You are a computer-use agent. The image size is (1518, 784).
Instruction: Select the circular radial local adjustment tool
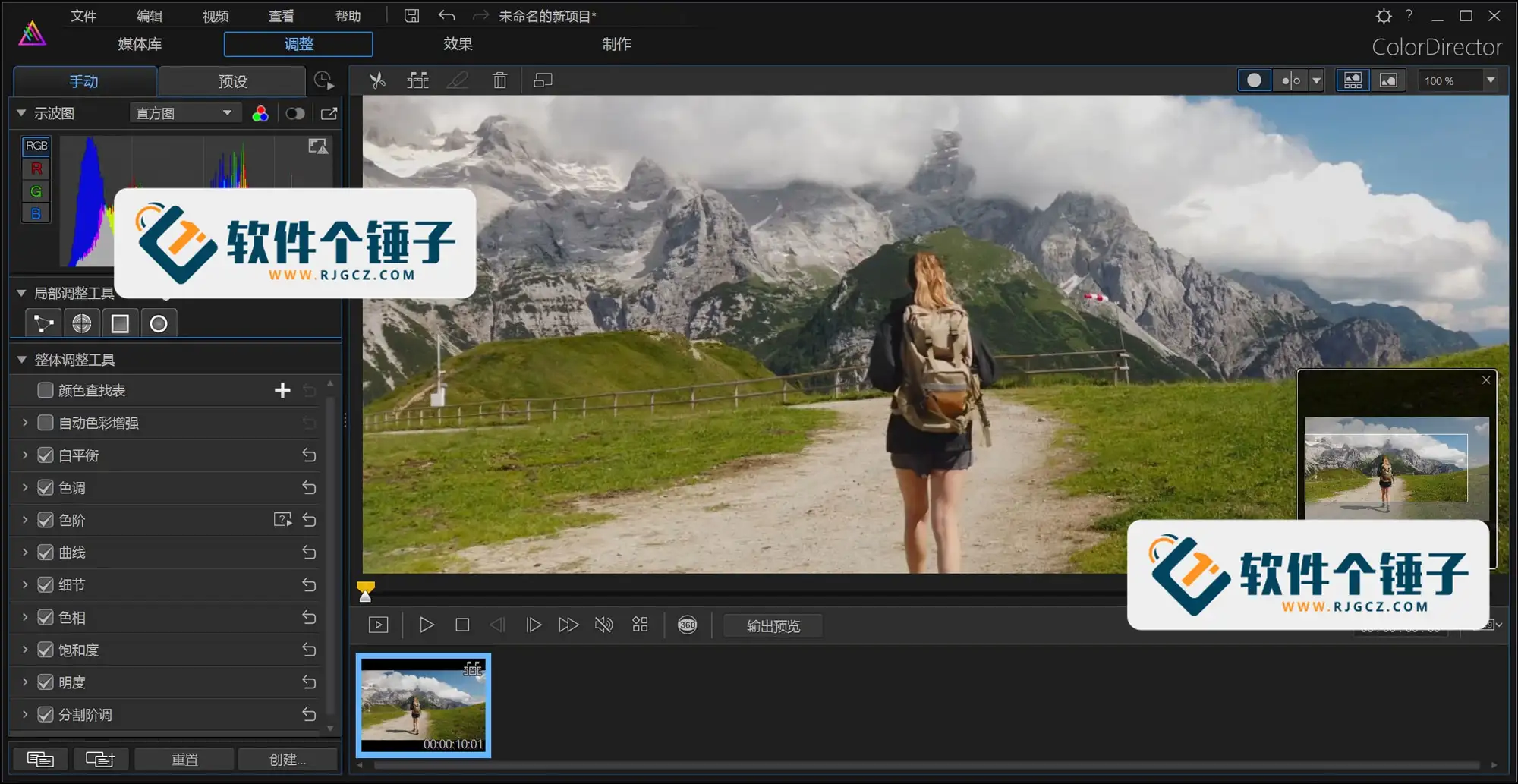(158, 324)
